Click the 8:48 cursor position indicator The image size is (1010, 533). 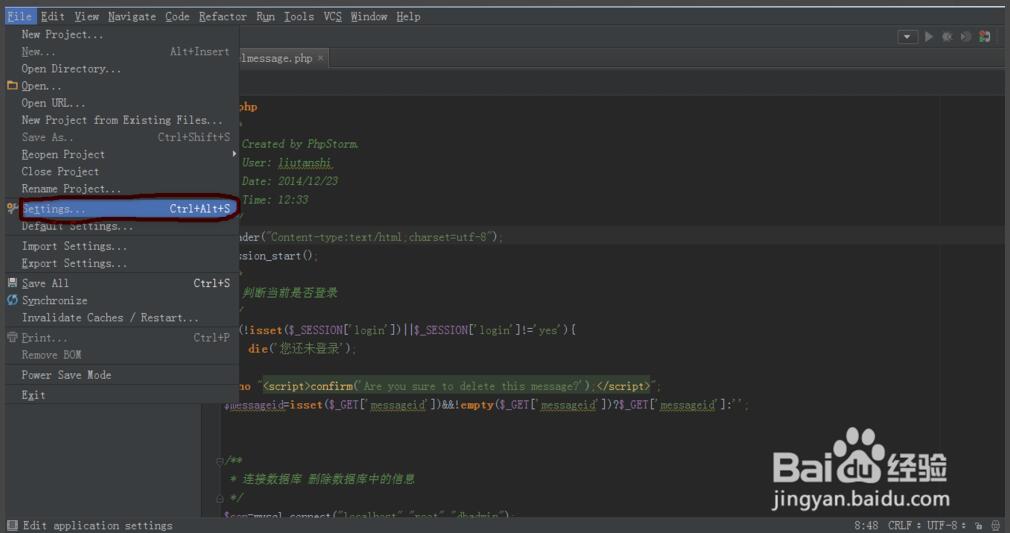[866, 525]
